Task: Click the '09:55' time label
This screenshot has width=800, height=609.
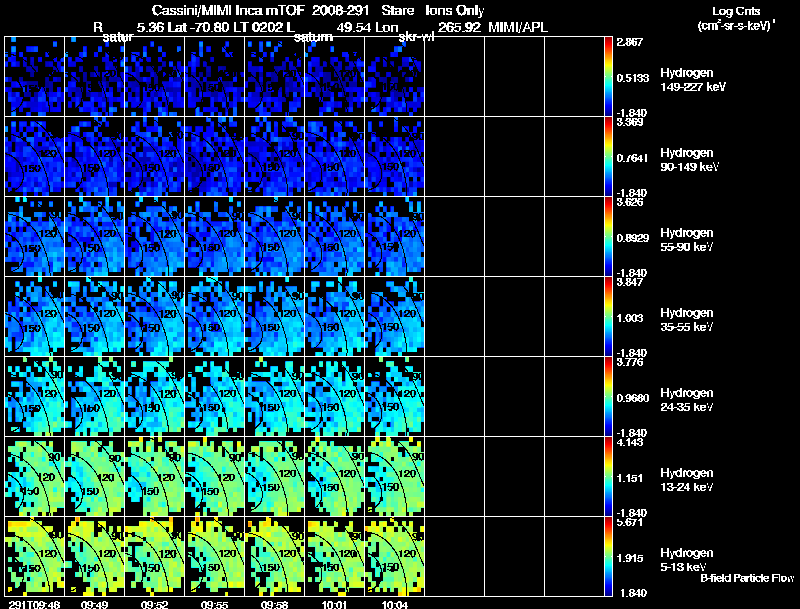Action: (214, 604)
